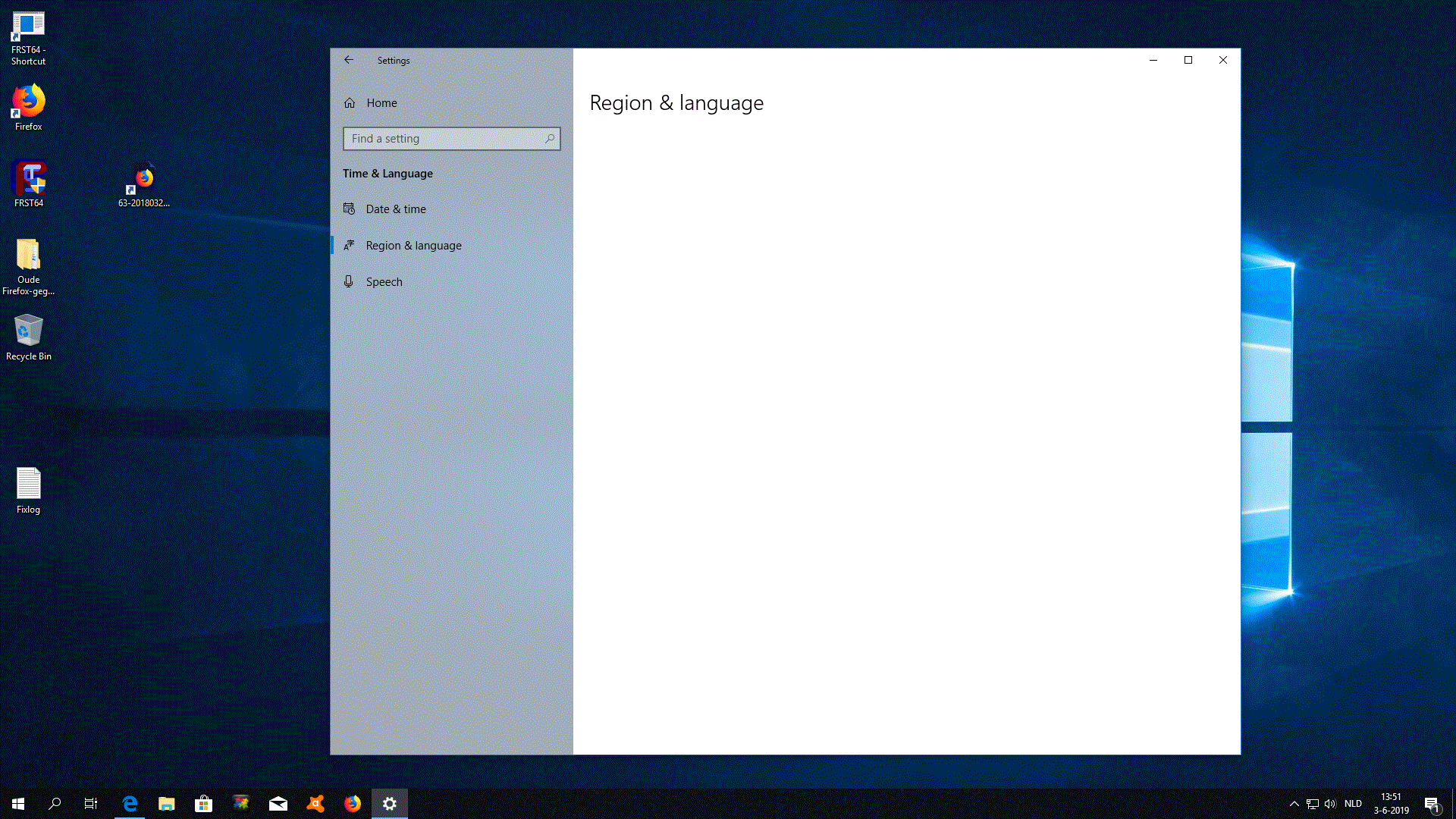
Task: Select the Recycle Bin desktop icon
Action: [x=29, y=337]
